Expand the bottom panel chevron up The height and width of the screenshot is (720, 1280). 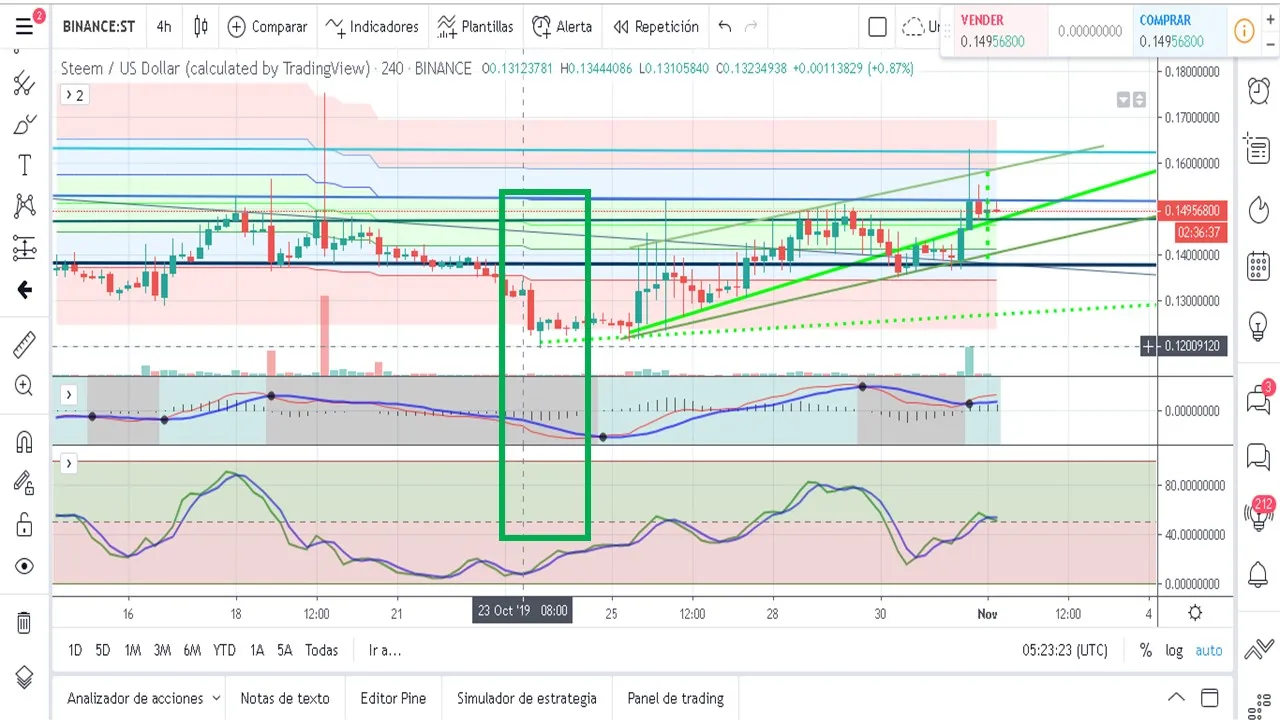pyautogui.click(x=1177, y=698)
